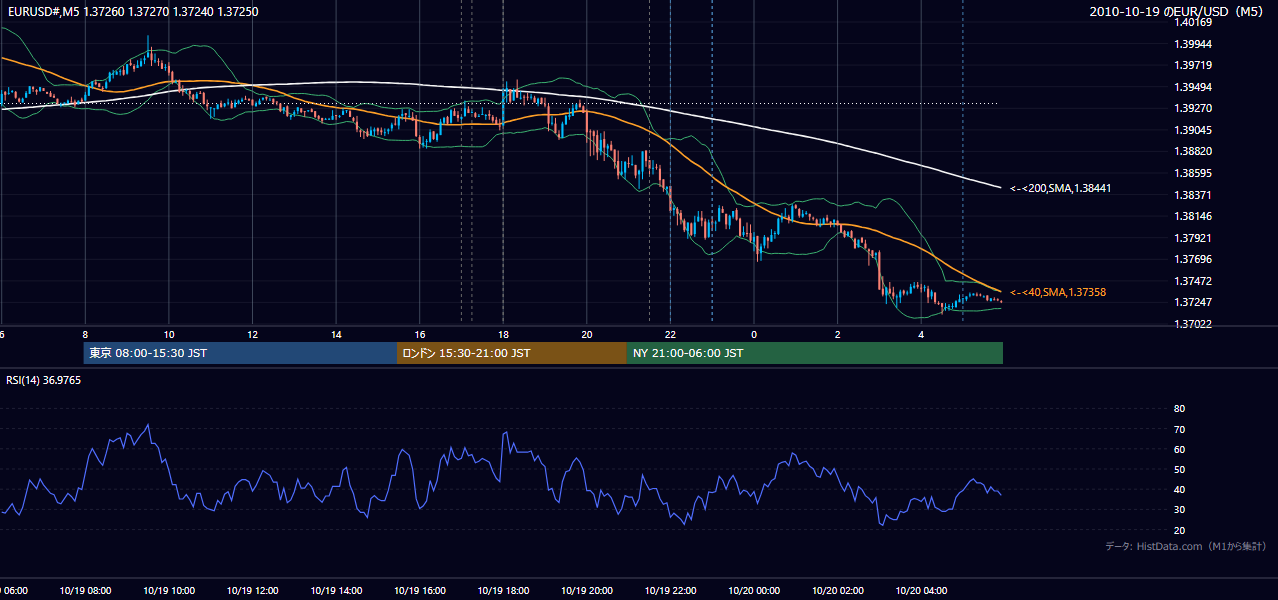
Task: Click hour tick 14 under price chart
Action: 336,334
